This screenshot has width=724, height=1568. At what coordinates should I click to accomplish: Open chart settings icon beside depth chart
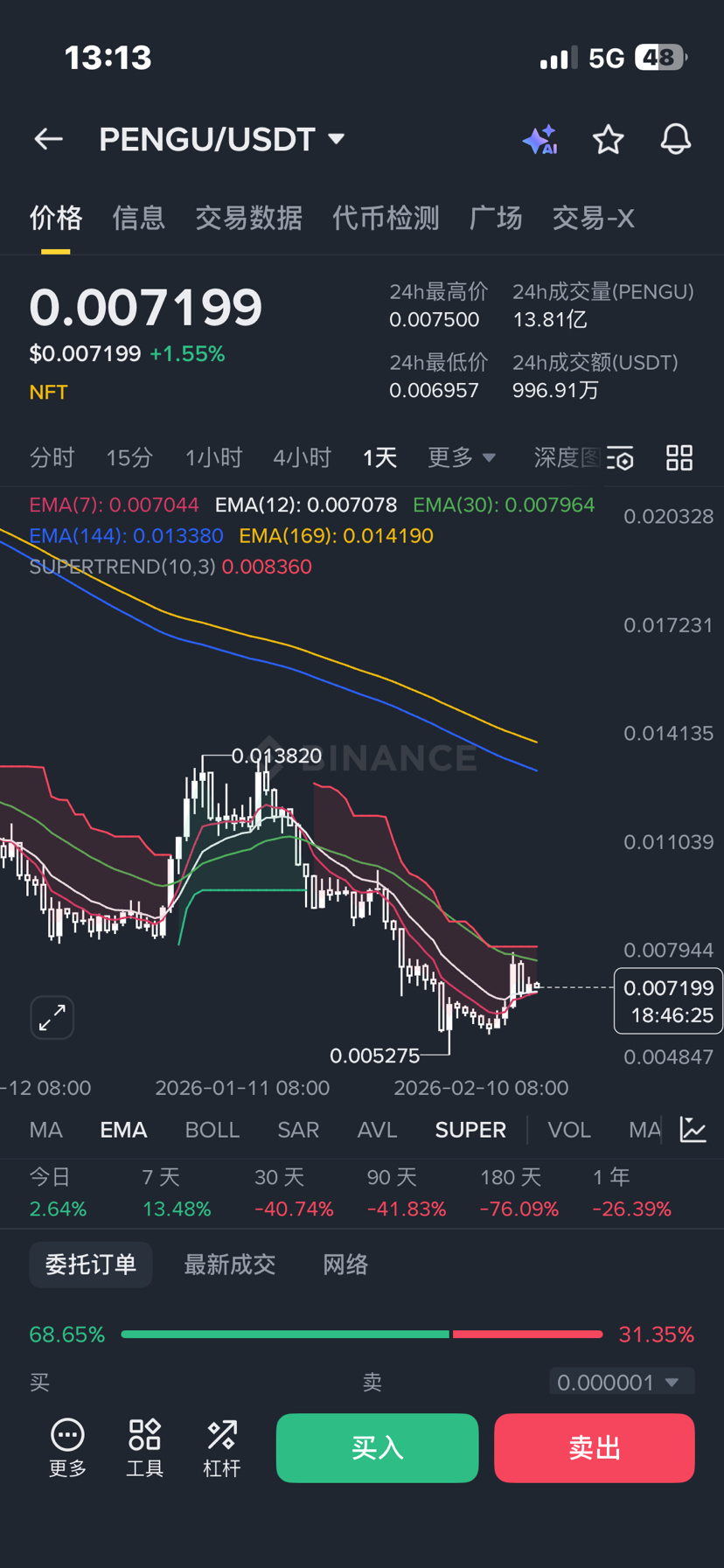[620, 458]
